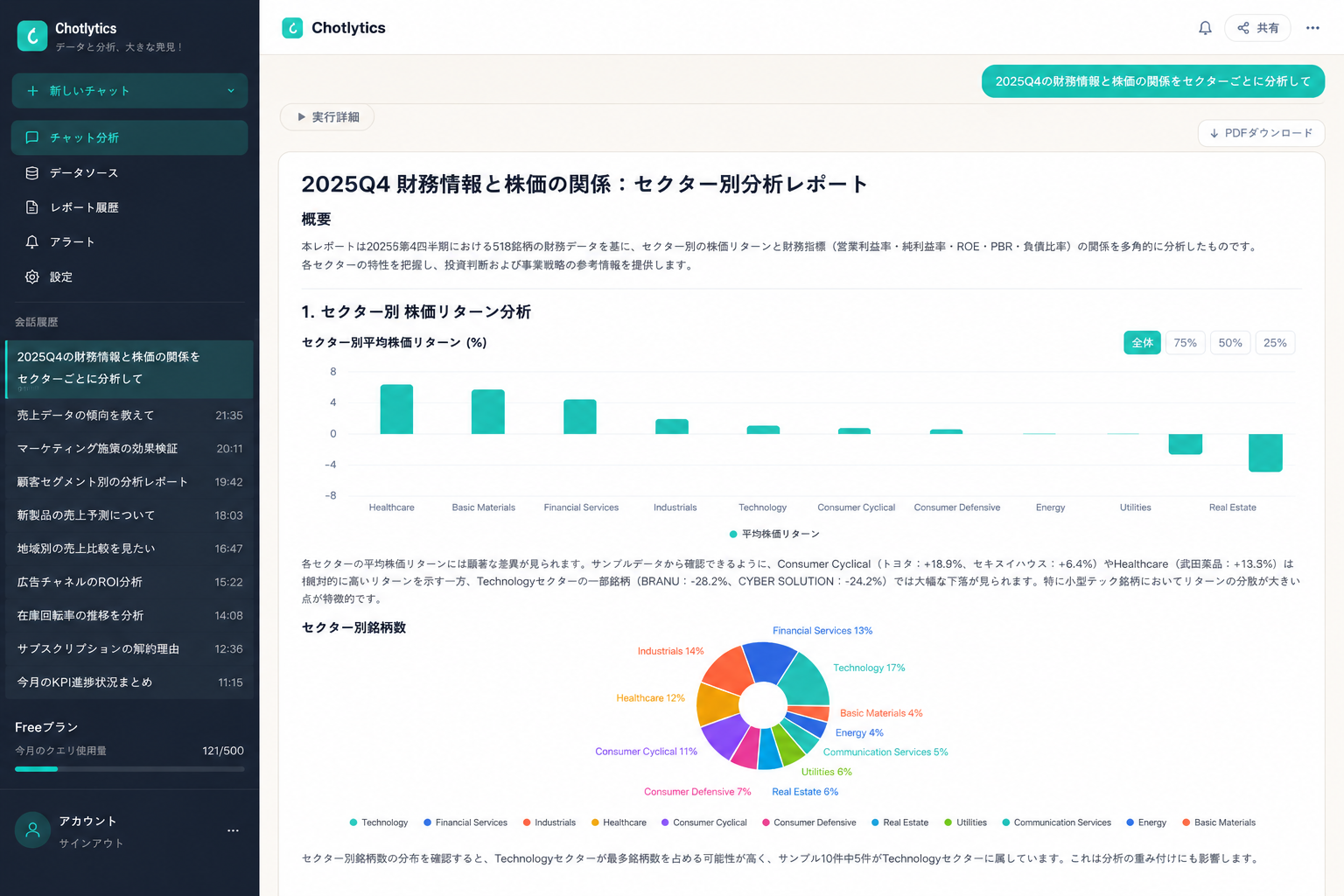Open notifications via the bell icon
This screenshot has width=1344, height=896.
point(1205,28)
